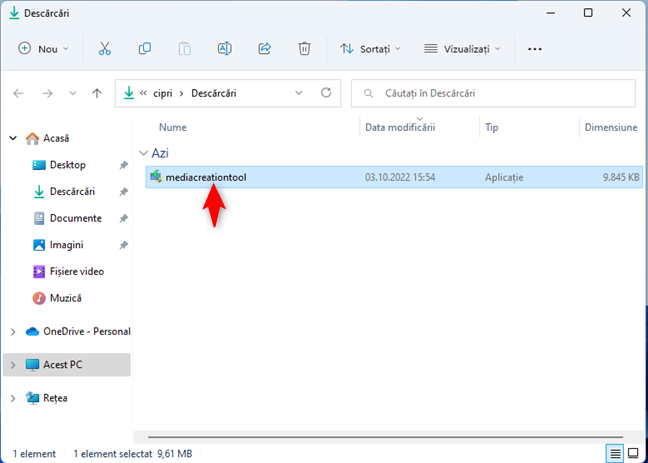The image size is (648, 463).
Task: Click the Descărcări title bar icon
Action: 14,14
